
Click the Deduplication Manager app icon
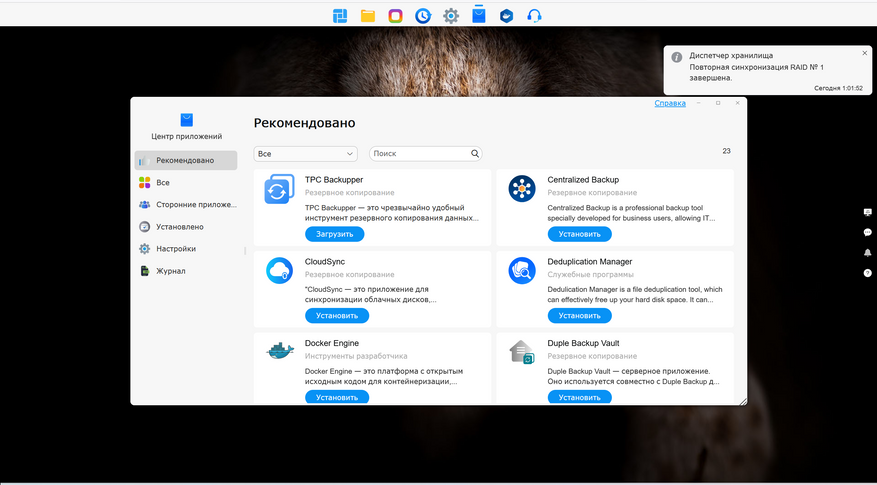coord(522,270)
